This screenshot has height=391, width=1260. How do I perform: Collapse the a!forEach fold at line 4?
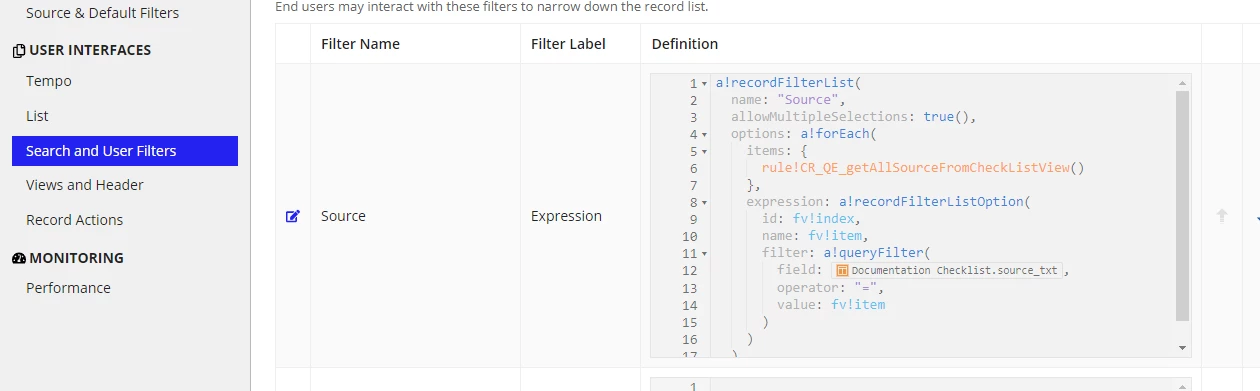pyautogui.click(x=705, y=135)
